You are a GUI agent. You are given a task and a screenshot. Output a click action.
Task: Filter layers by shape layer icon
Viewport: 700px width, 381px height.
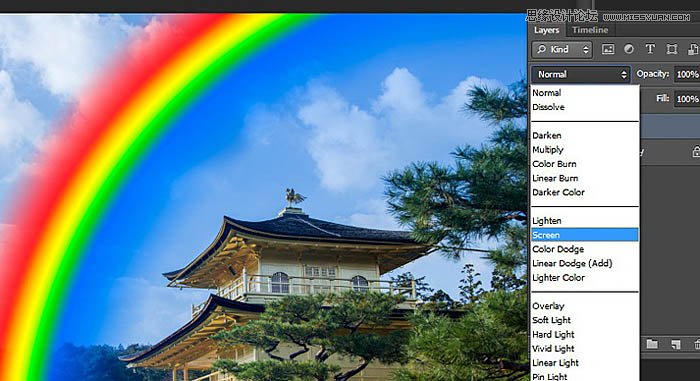pyautogui.click(x=671, y=49)
